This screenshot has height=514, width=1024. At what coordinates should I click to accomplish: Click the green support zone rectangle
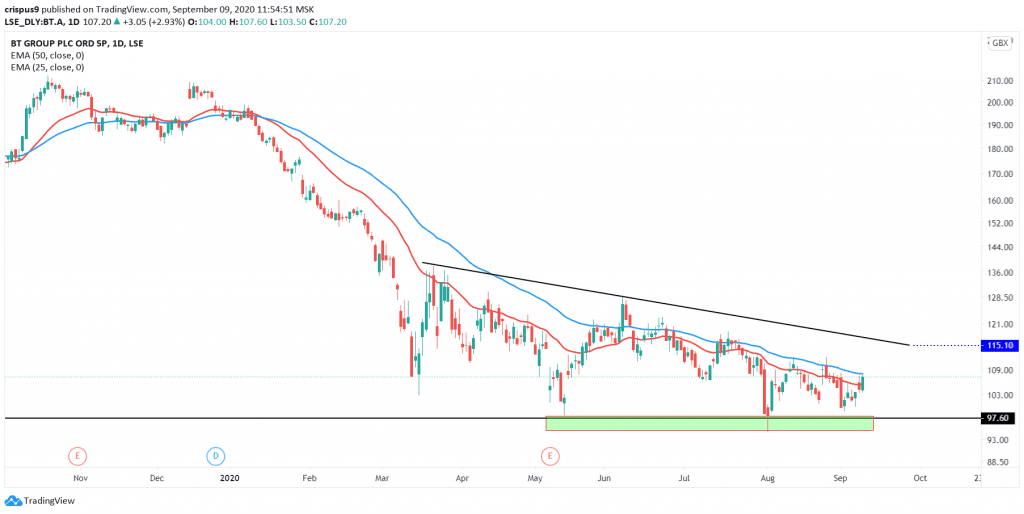pyautogui.click(x=709, y=424)
